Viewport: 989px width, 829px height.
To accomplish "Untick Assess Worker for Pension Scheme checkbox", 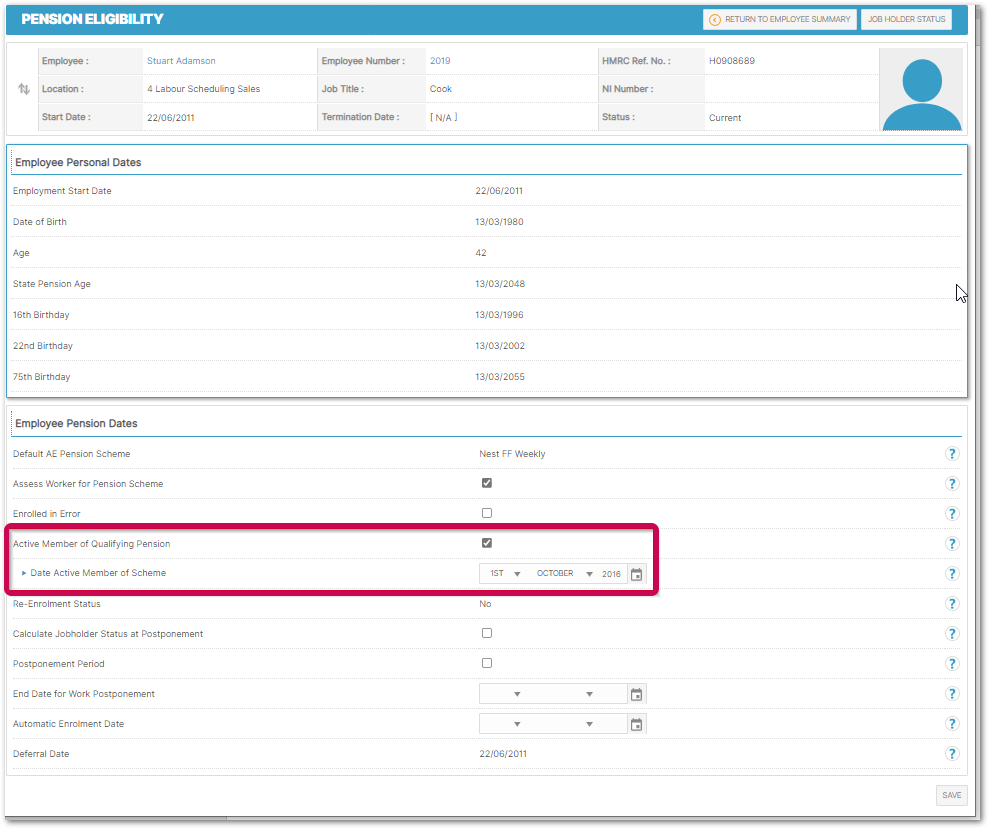I will point(487,483).
